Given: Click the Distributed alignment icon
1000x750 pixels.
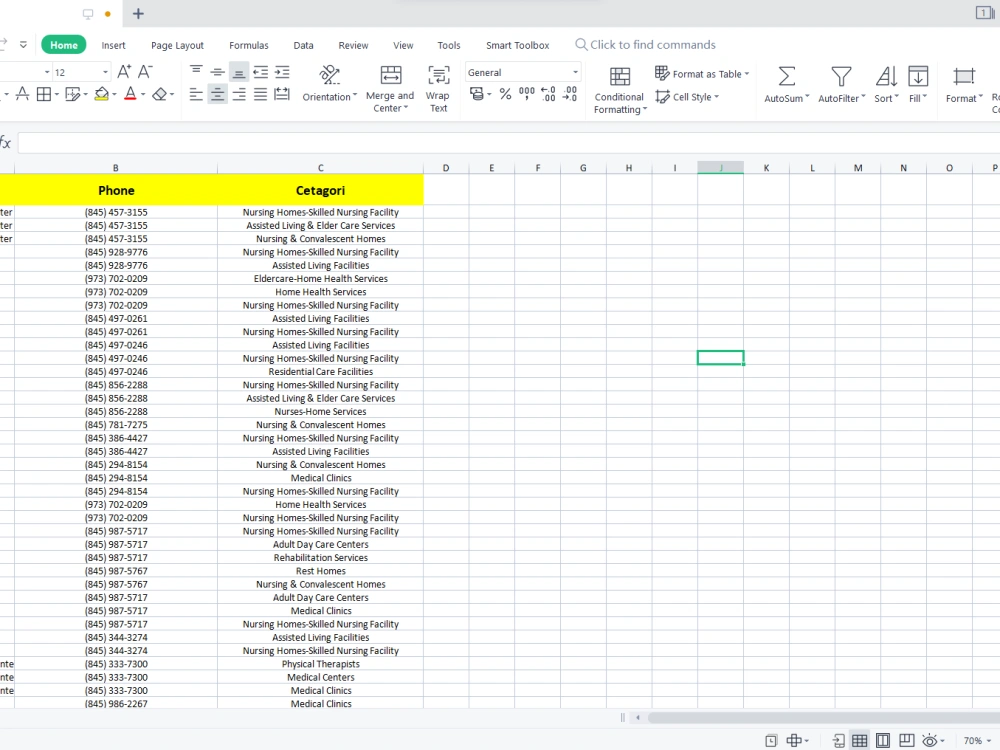Looking at the screenshot, I should pyautogui.click(x=282, y=94).
